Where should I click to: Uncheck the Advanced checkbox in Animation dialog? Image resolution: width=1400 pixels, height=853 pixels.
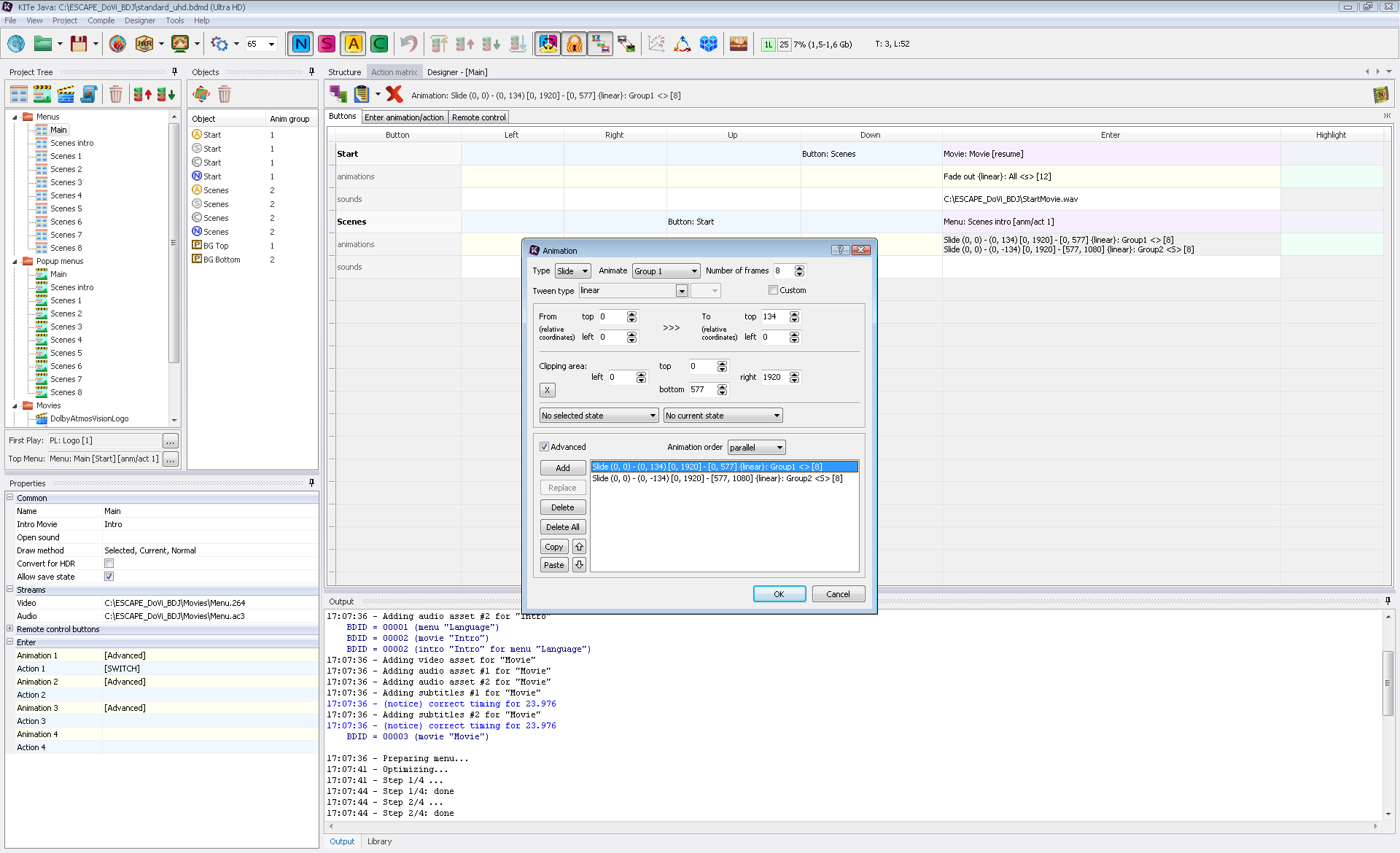tap(544, 447)
